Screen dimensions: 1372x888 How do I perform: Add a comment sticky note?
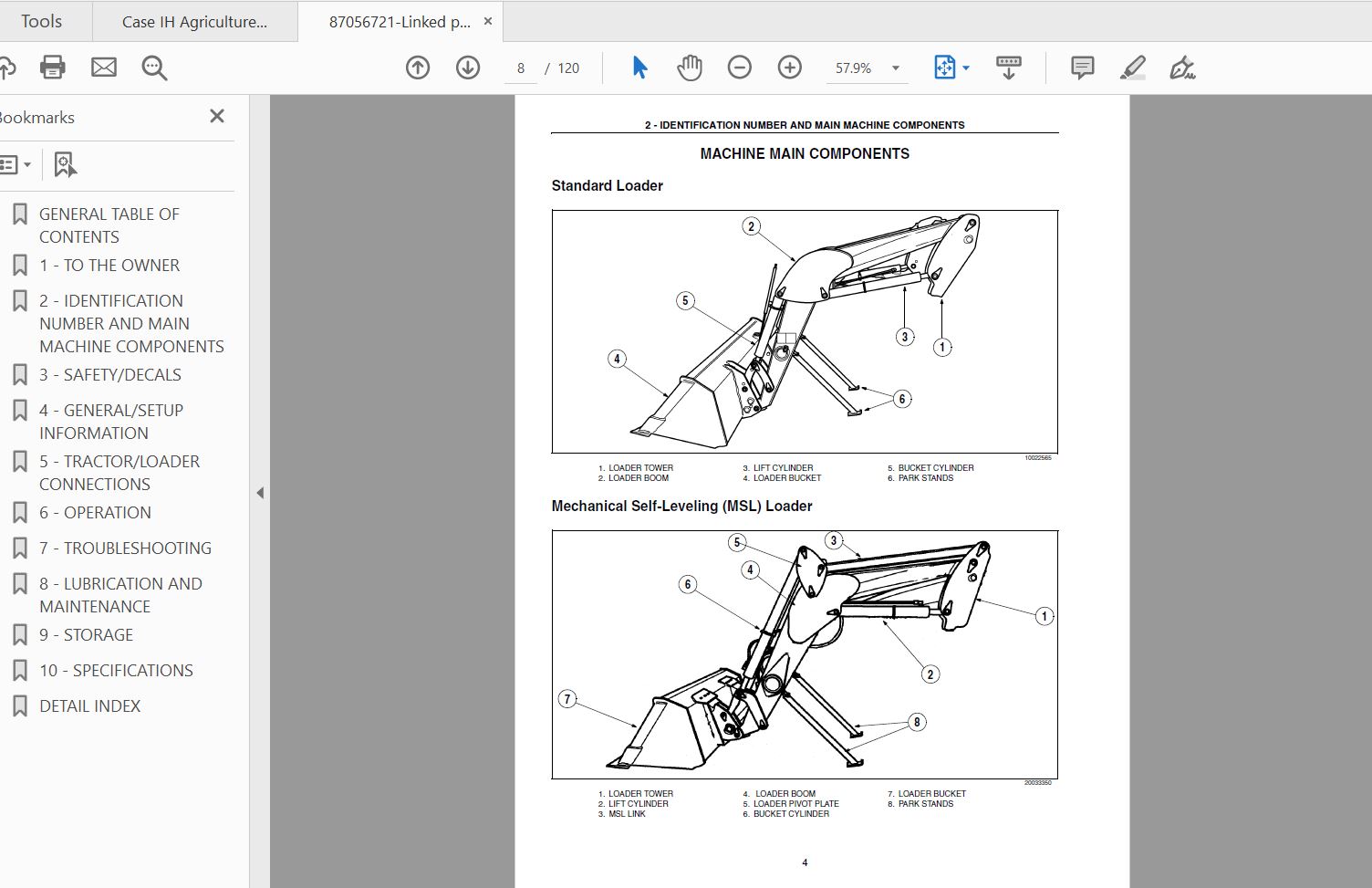tap(1083, 68)
